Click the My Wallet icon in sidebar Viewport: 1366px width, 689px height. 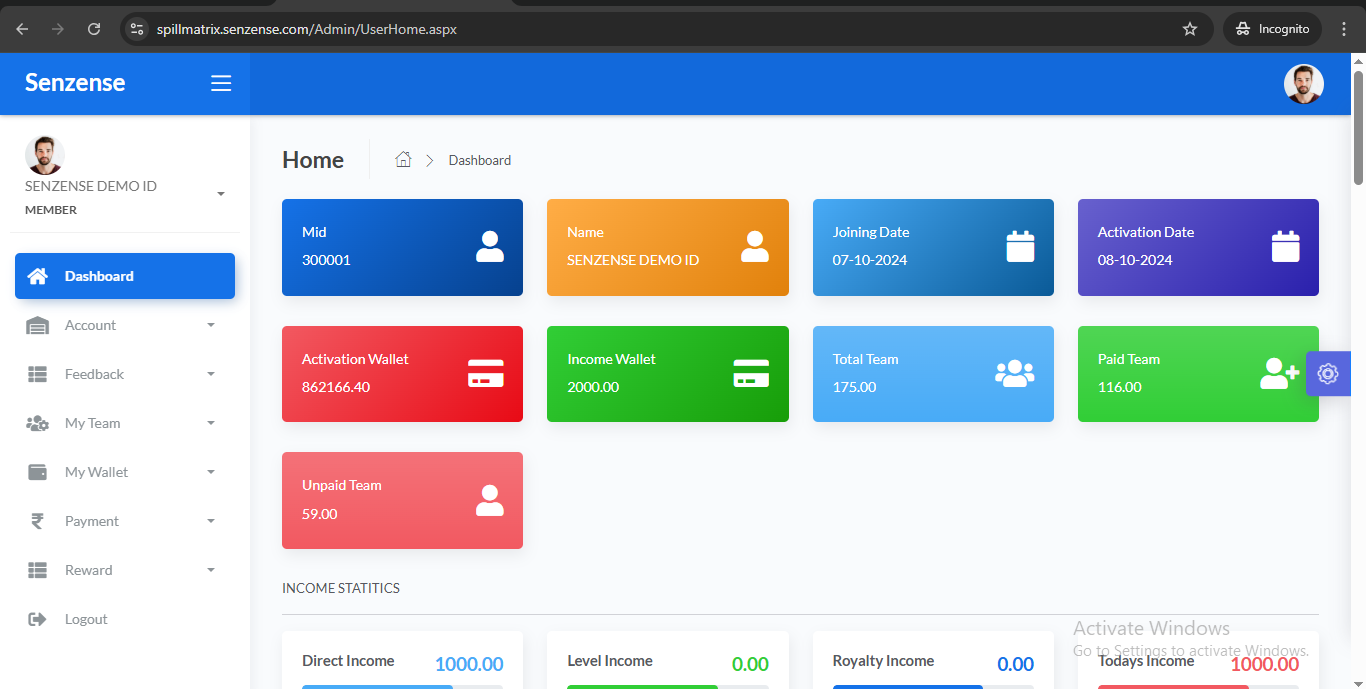[37, 472]
